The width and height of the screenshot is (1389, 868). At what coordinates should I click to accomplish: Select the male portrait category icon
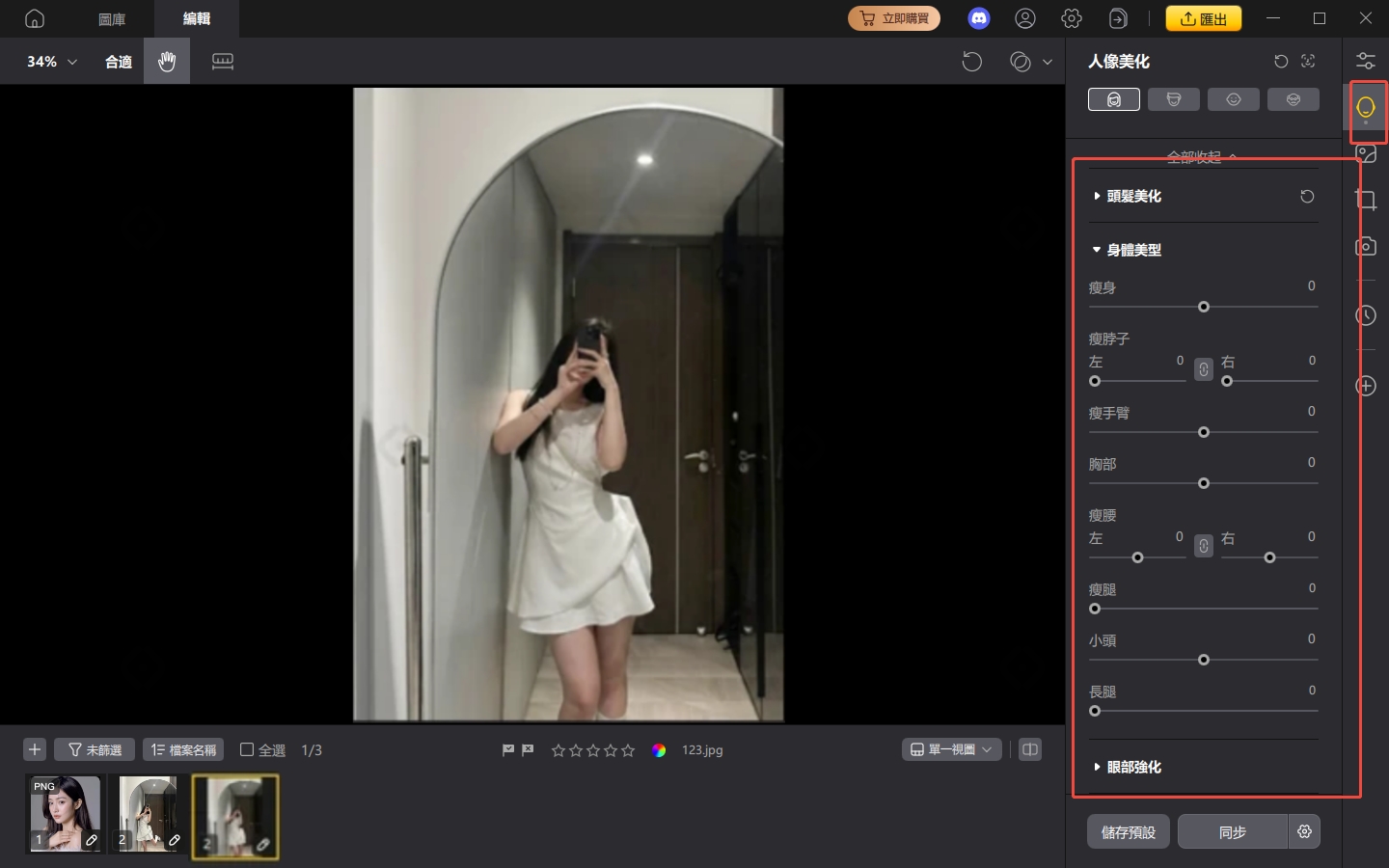(x=1174, y=98)
